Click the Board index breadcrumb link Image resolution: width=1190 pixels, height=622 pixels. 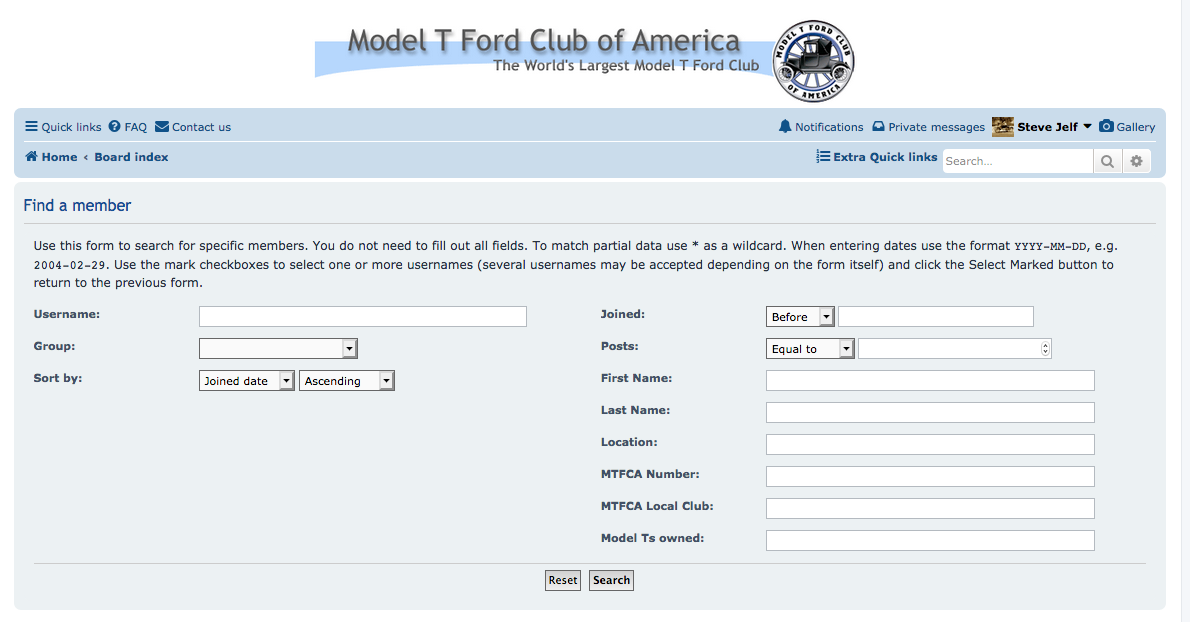pos(131,157)
